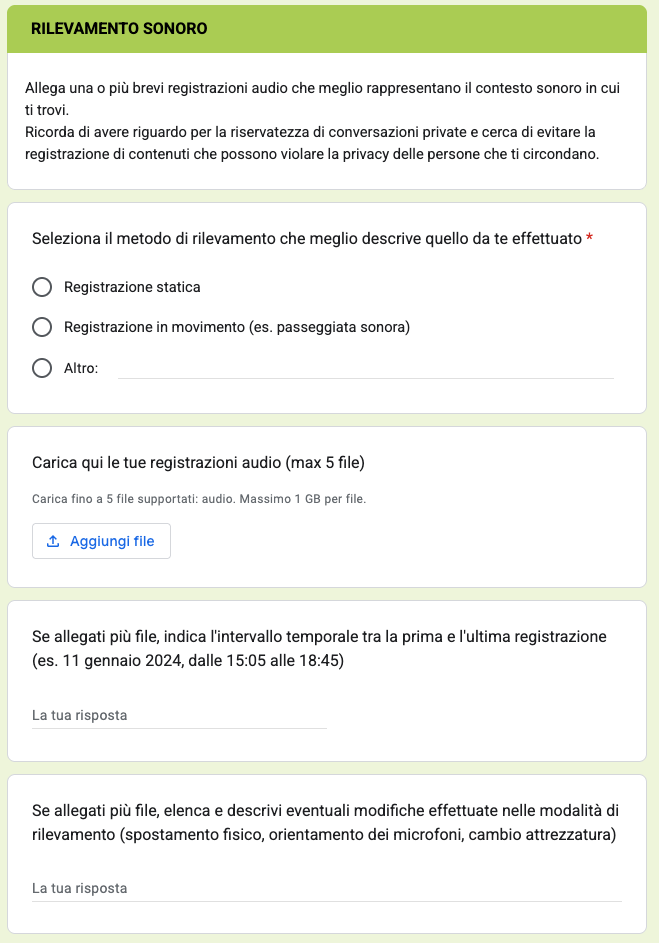
Task: Click the question title Seleziona il metodo di rilevamento
Action: [307, 239]
